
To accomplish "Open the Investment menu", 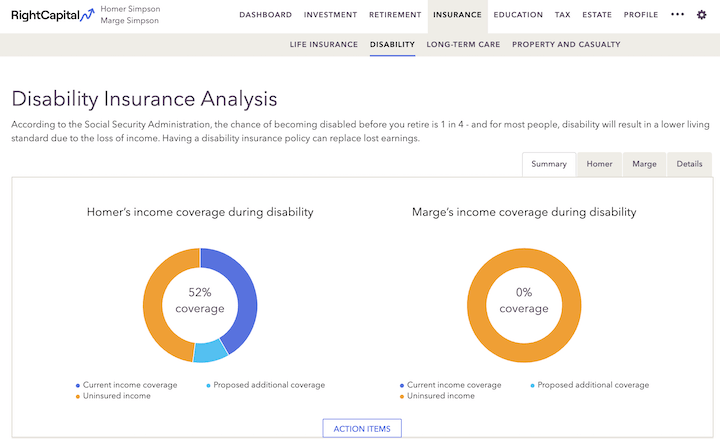I will point(330,15).
